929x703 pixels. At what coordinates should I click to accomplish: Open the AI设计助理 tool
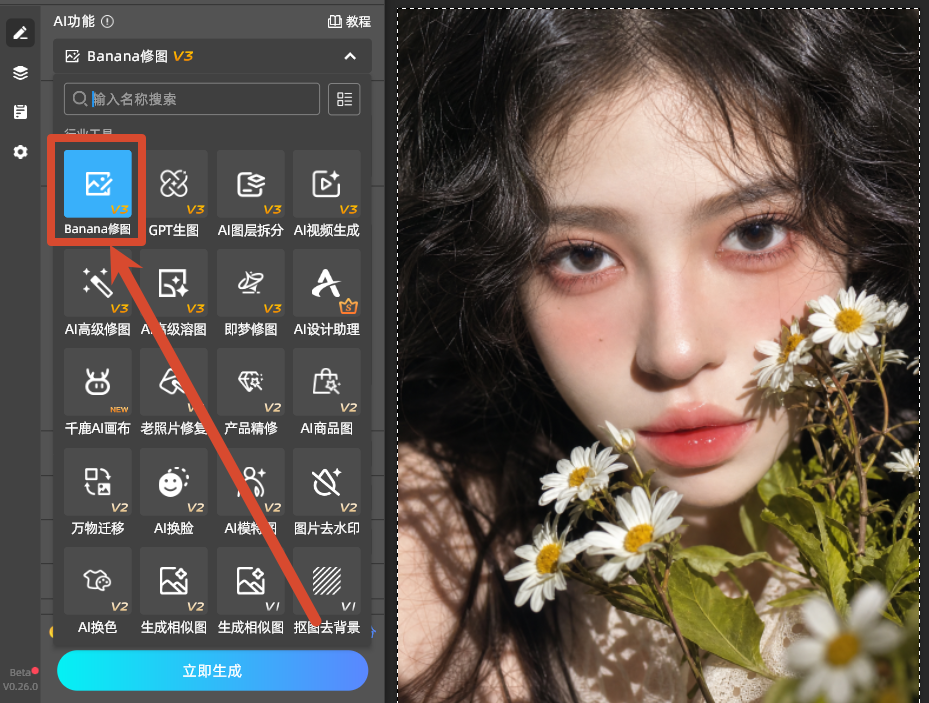tap(326, 293)
